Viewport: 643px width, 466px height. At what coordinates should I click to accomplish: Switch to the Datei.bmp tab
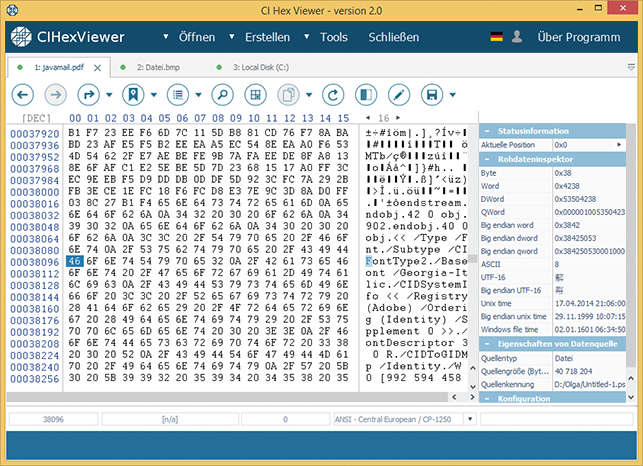158,67
